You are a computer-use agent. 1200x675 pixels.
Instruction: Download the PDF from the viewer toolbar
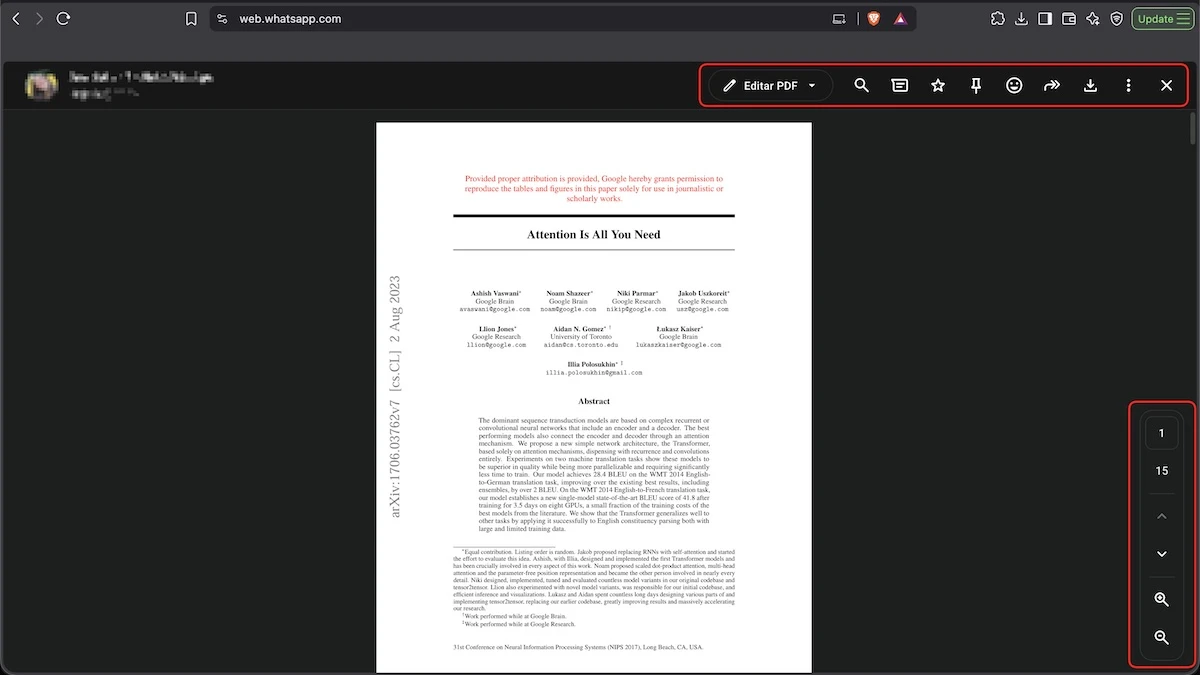click(x=1090, y=86)
